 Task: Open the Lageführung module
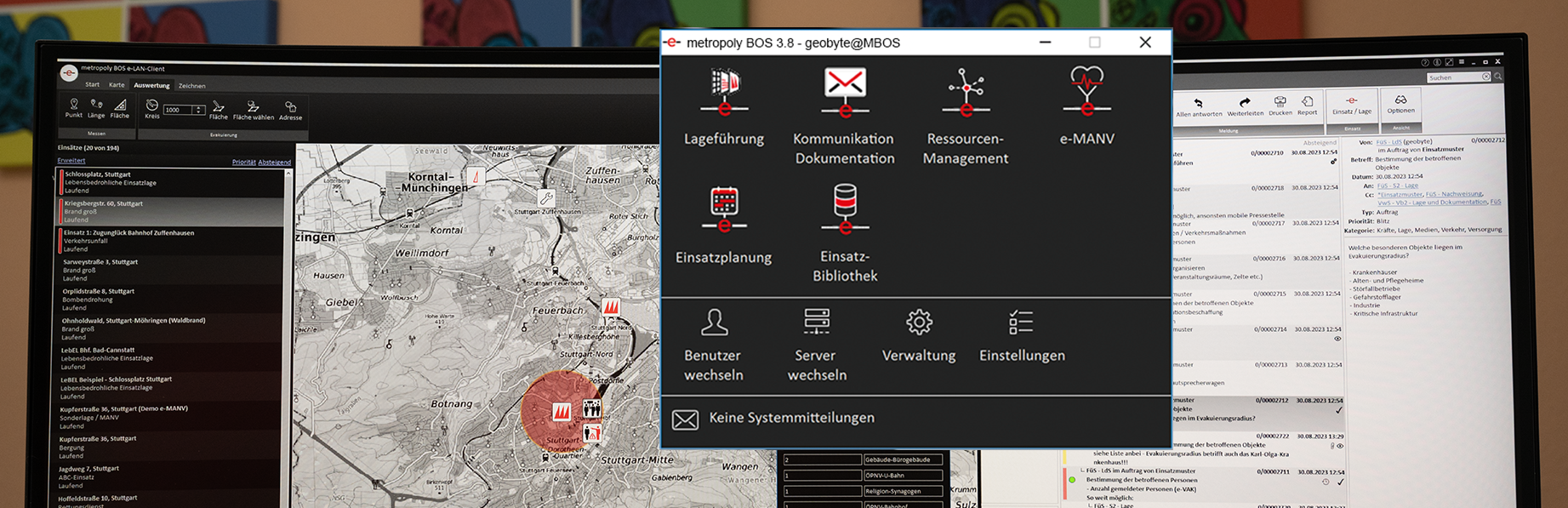tap(724, 106)
